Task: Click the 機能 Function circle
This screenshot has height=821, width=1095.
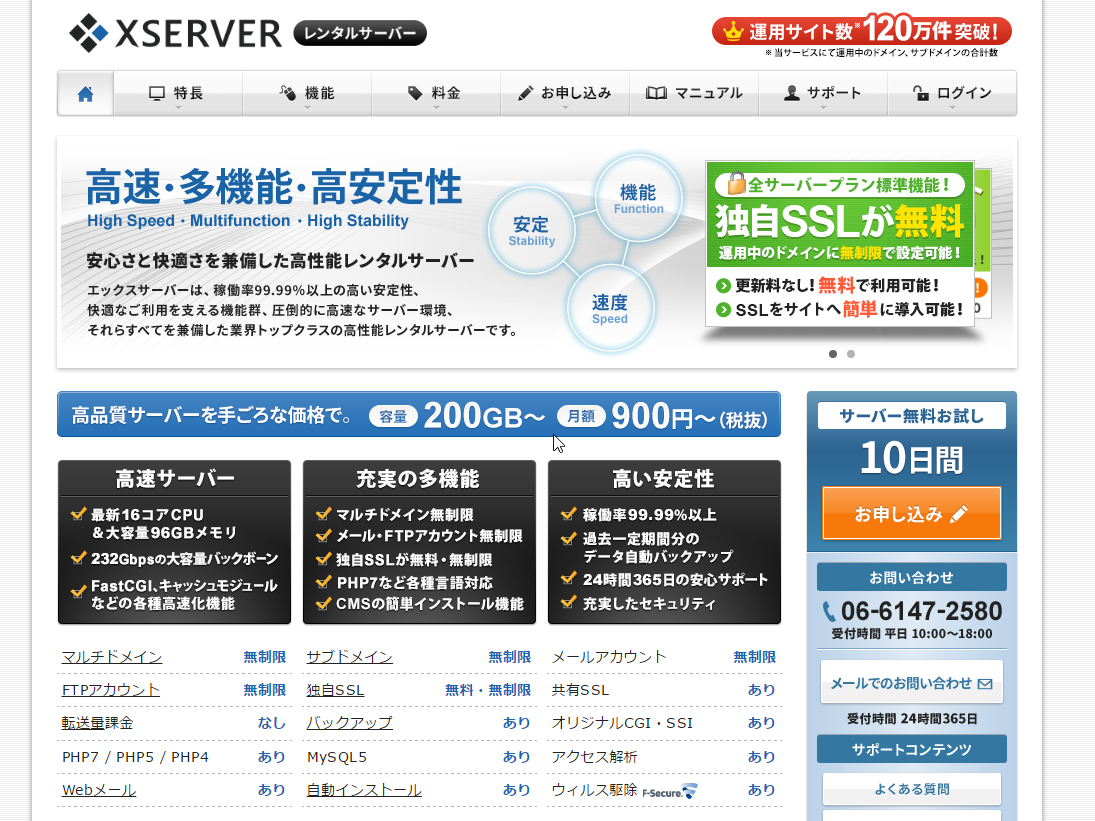Action: pyautogui.click(x=638, y=198)
